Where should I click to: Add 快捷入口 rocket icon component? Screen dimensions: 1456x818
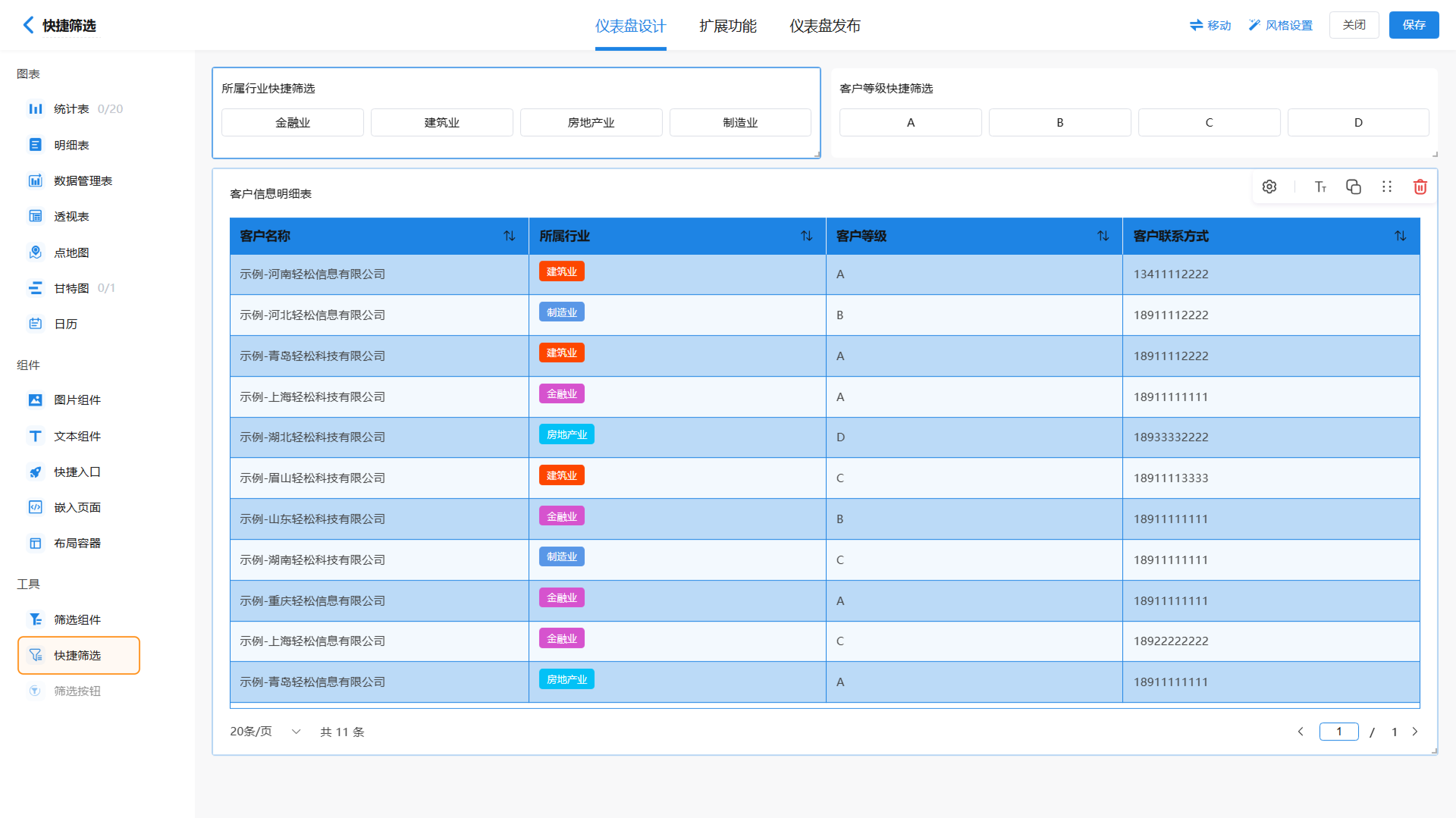pos(64,472)
